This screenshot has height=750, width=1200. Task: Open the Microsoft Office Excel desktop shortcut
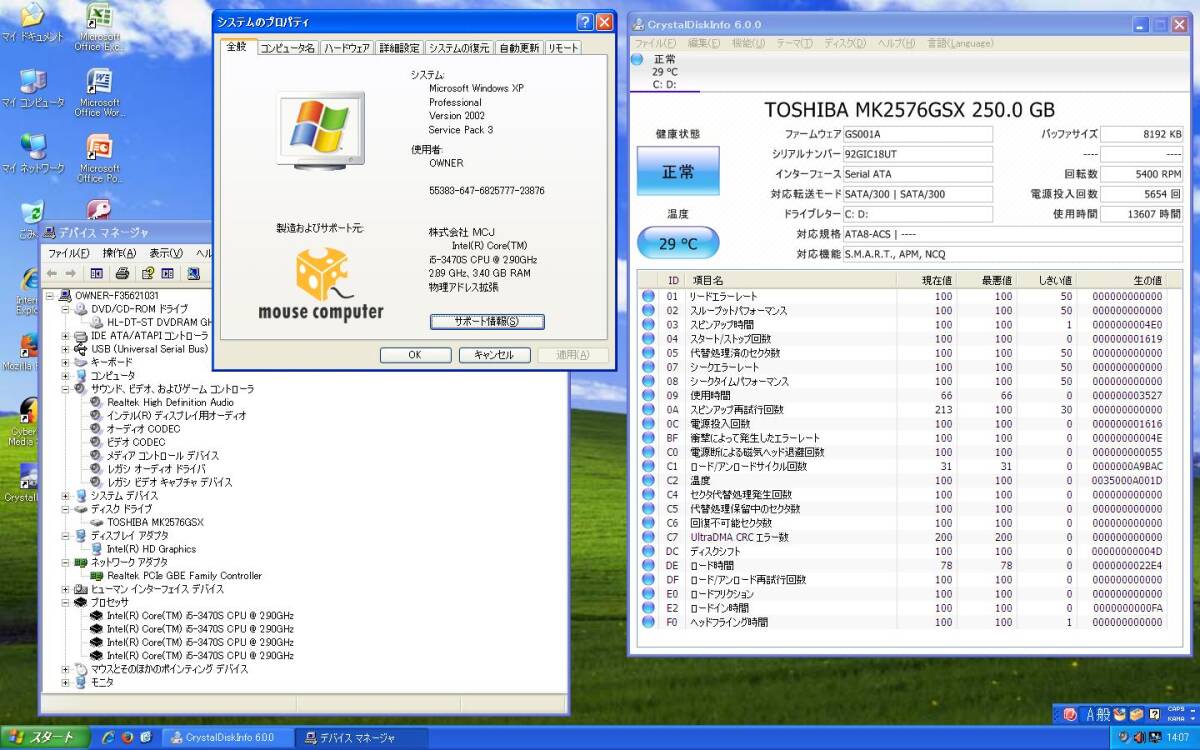[x=98, y=28]
